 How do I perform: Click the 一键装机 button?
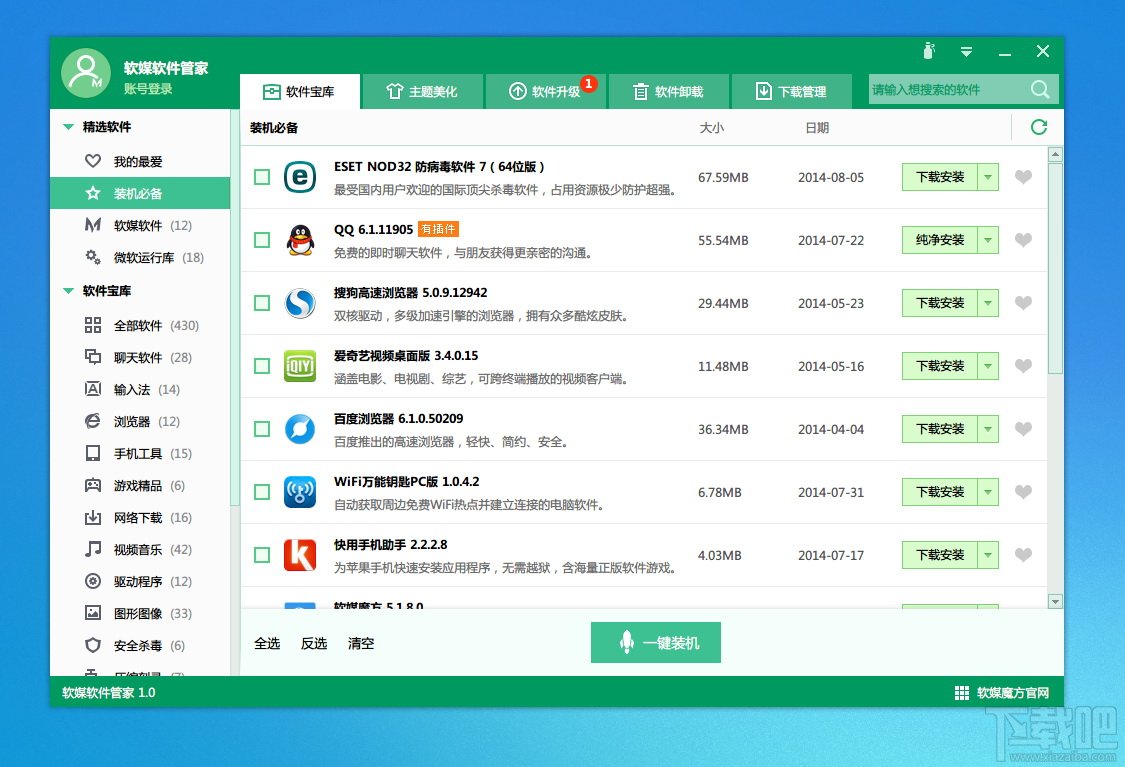tap(656, 642)
